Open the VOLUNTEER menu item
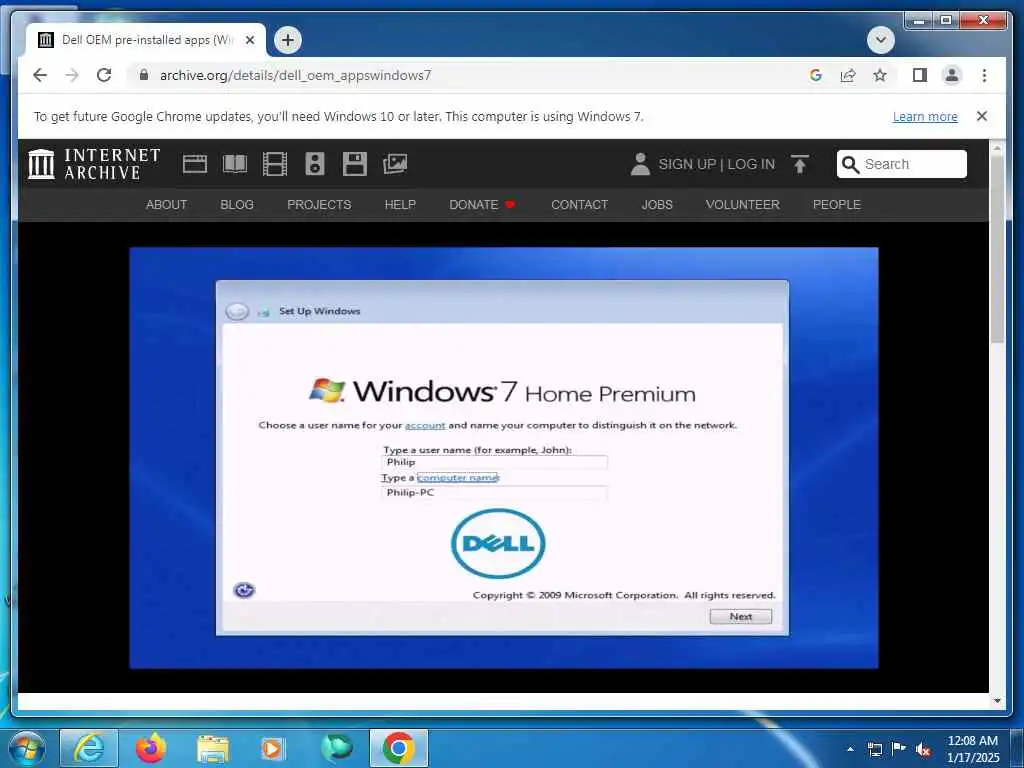1024x768 pixels. click(x=743, y=204)
